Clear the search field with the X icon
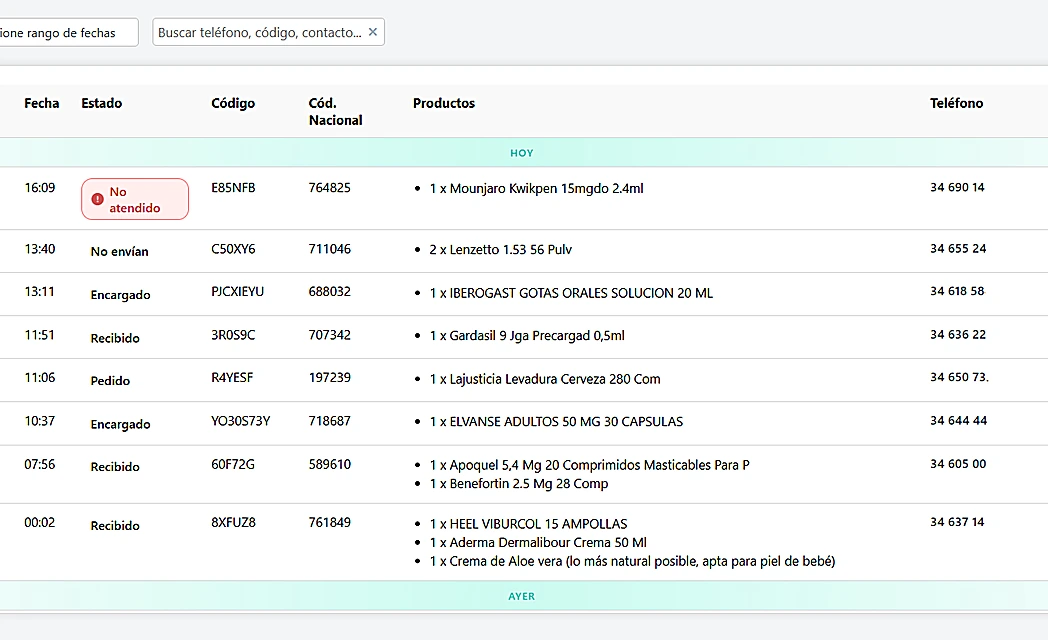The width and height of the screenshot is (1048, 640). pyautogui.click(x=373, y=32)
